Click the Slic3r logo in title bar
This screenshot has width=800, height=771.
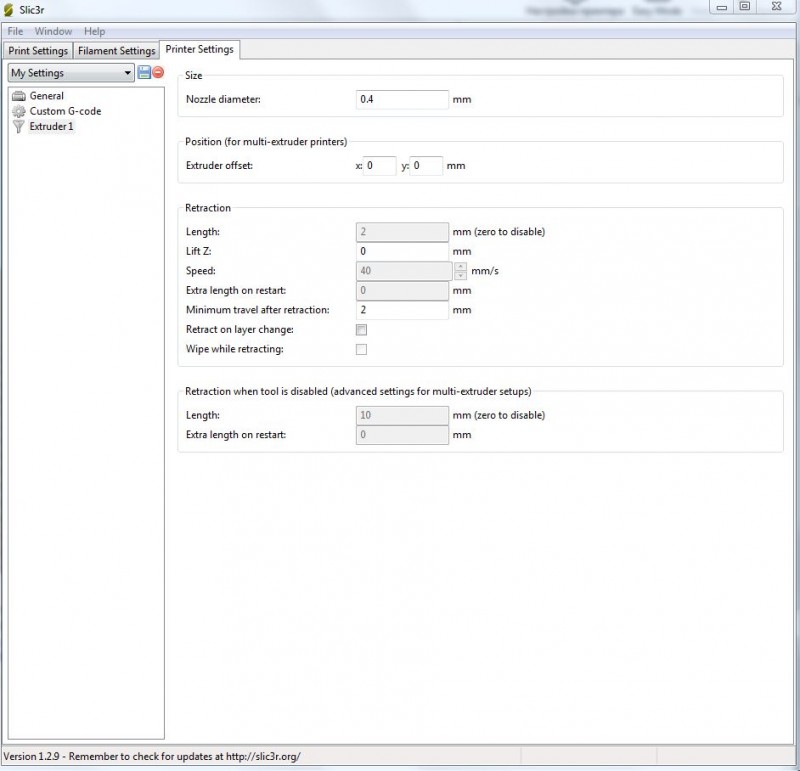click(x=9, y=9)
